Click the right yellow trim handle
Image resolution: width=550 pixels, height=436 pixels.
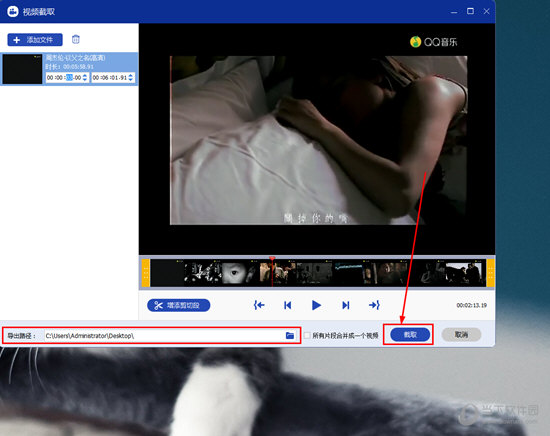click(490, 273)
